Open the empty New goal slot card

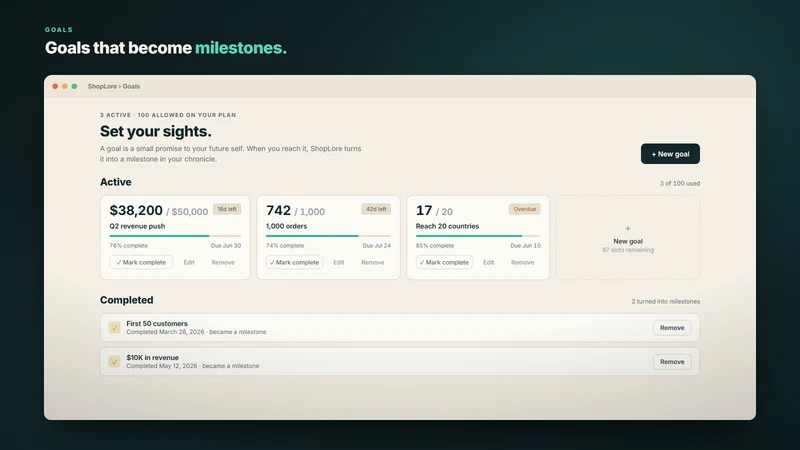pyautogui.click(x=628, y=237)
